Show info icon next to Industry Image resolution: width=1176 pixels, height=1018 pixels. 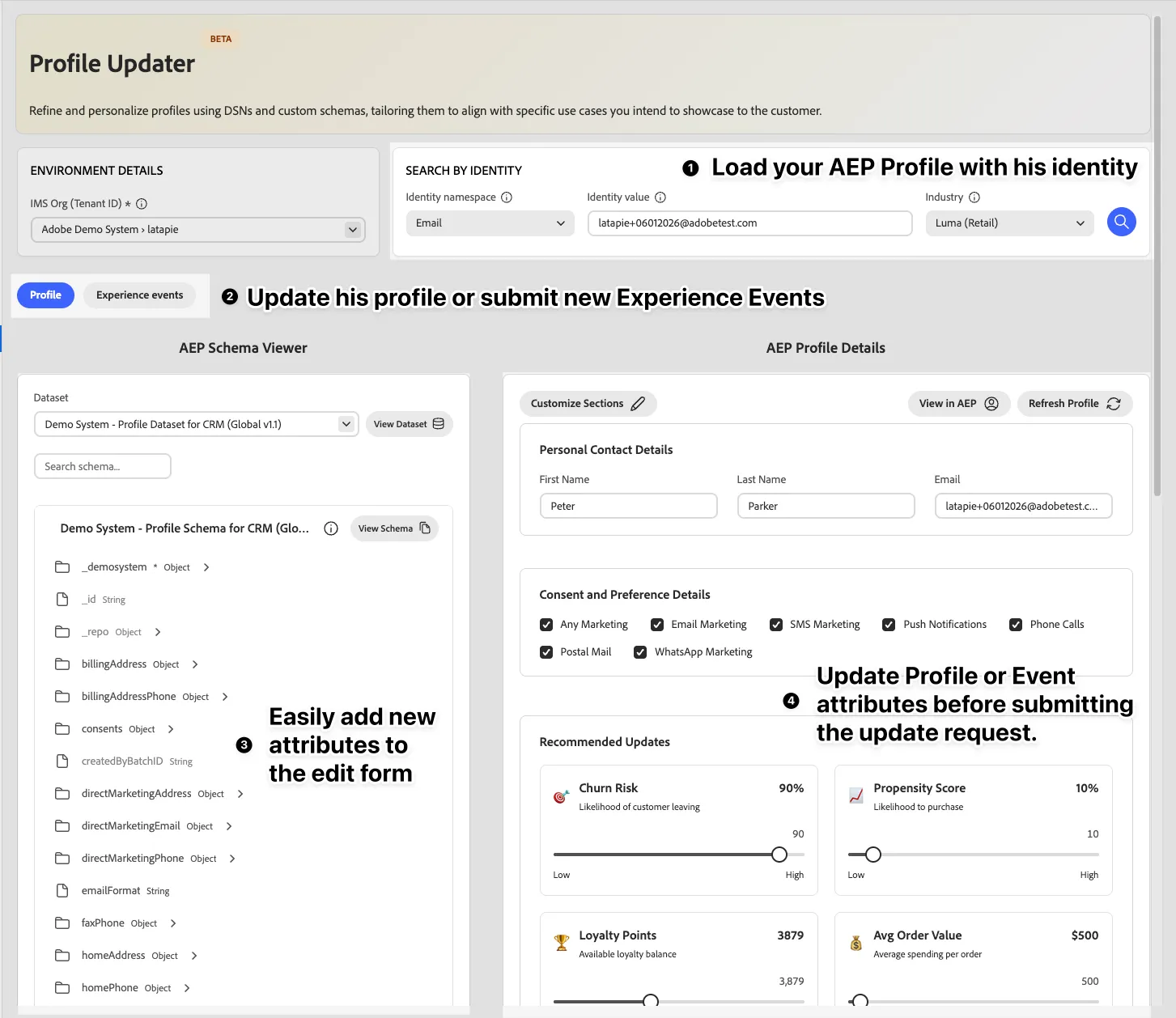tap(974, 197)
